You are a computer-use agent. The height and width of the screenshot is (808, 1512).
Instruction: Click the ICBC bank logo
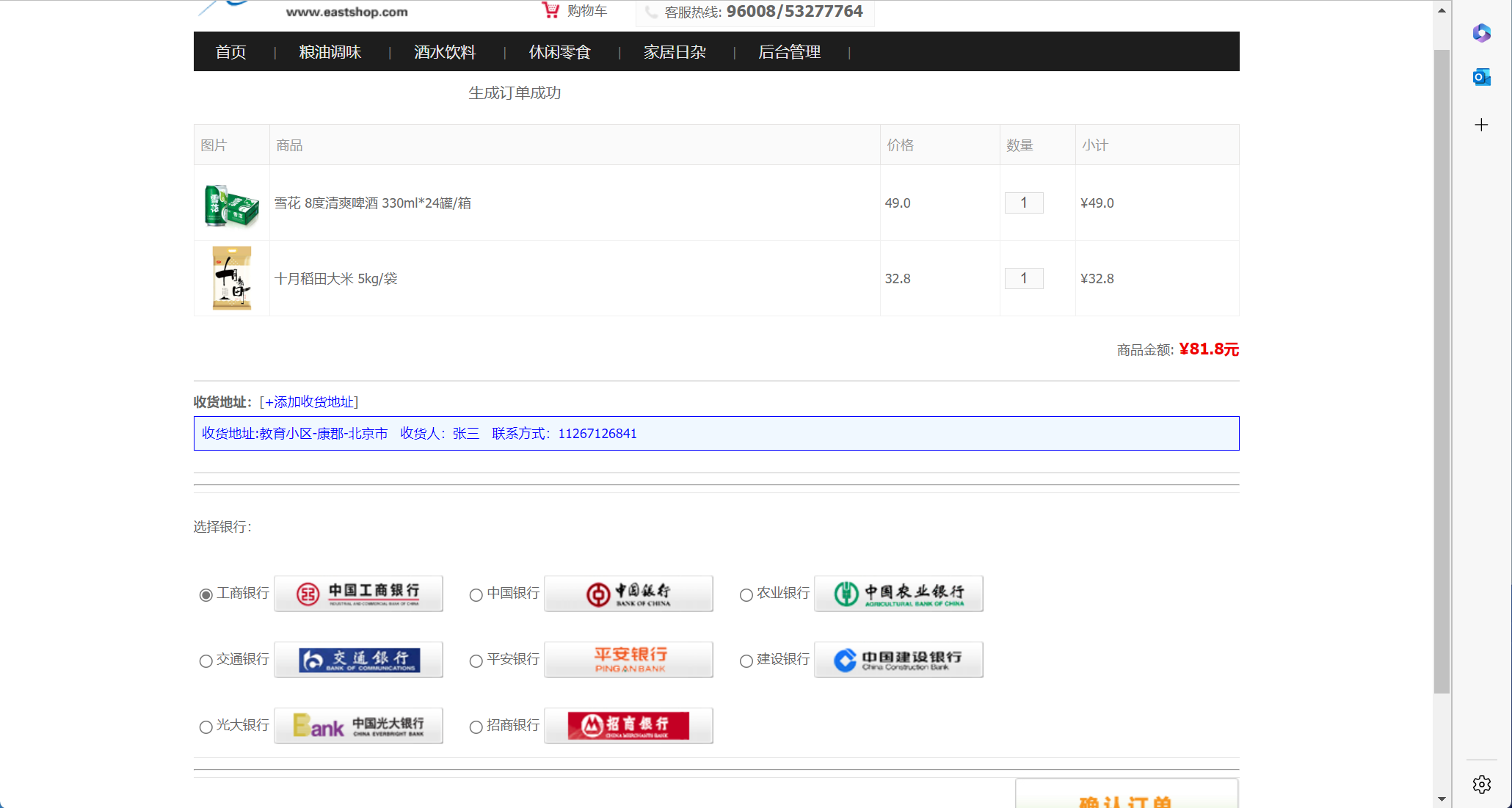click(x=358, y=594)
